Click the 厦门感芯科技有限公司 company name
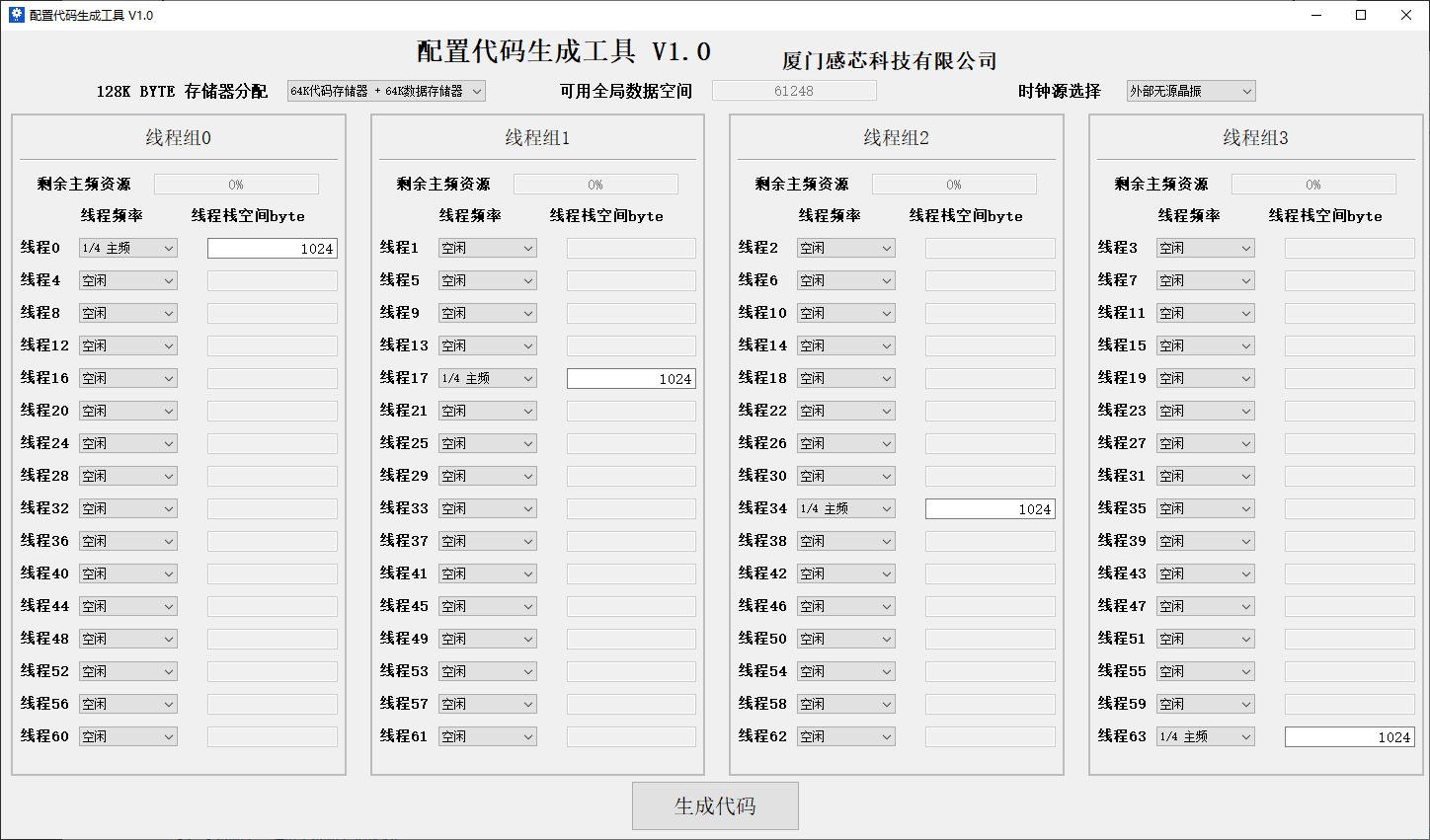This screenshot has width=1430, height=840. click(x=890, y=61)
